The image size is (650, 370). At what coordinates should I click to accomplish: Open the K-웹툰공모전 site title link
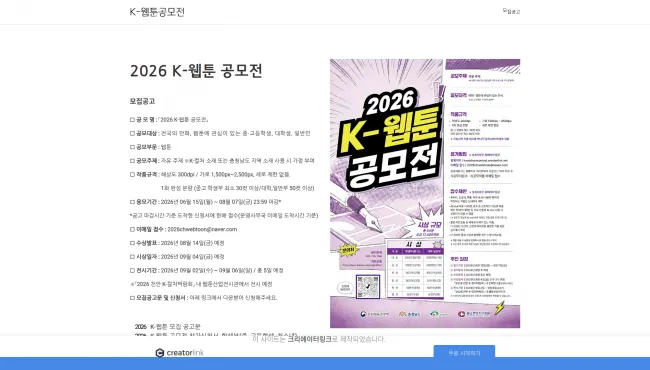click(x=157, y=12)
